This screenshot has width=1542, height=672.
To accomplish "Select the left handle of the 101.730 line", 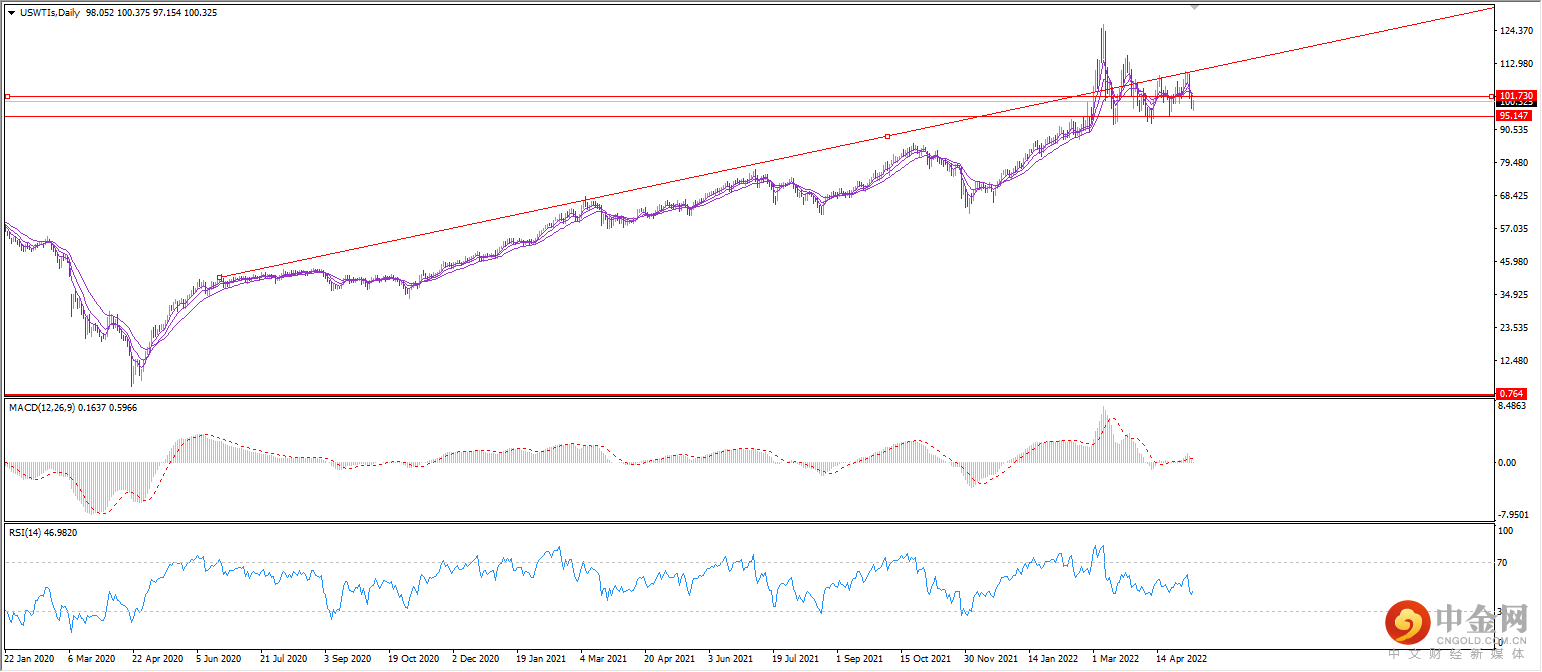I will (7, 97).
